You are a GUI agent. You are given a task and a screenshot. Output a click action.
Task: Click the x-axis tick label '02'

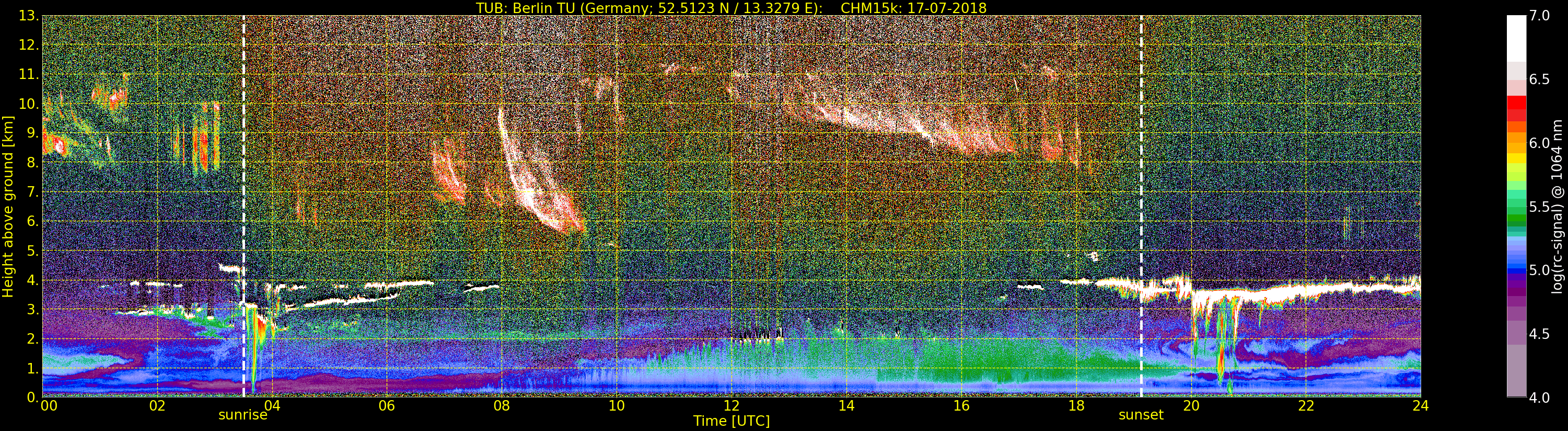157,406
